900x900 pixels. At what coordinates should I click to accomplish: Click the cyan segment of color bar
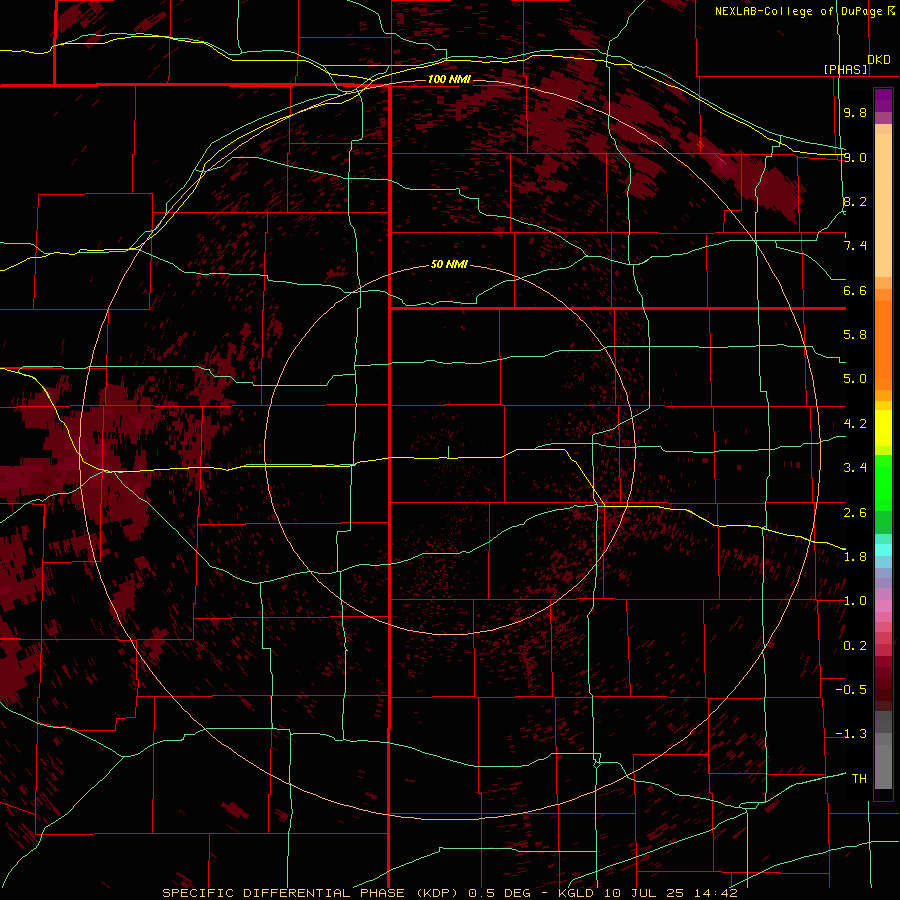pos(883,550)
